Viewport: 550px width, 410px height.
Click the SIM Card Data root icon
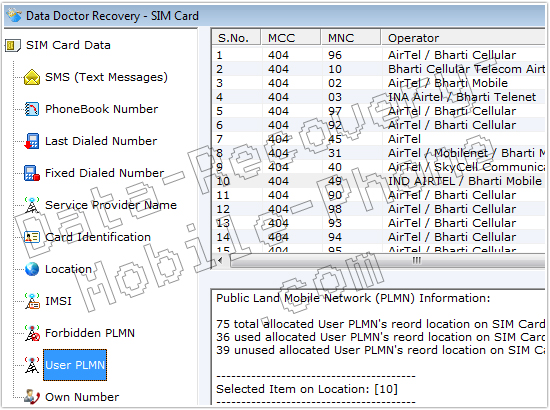[x=13, y=45]
